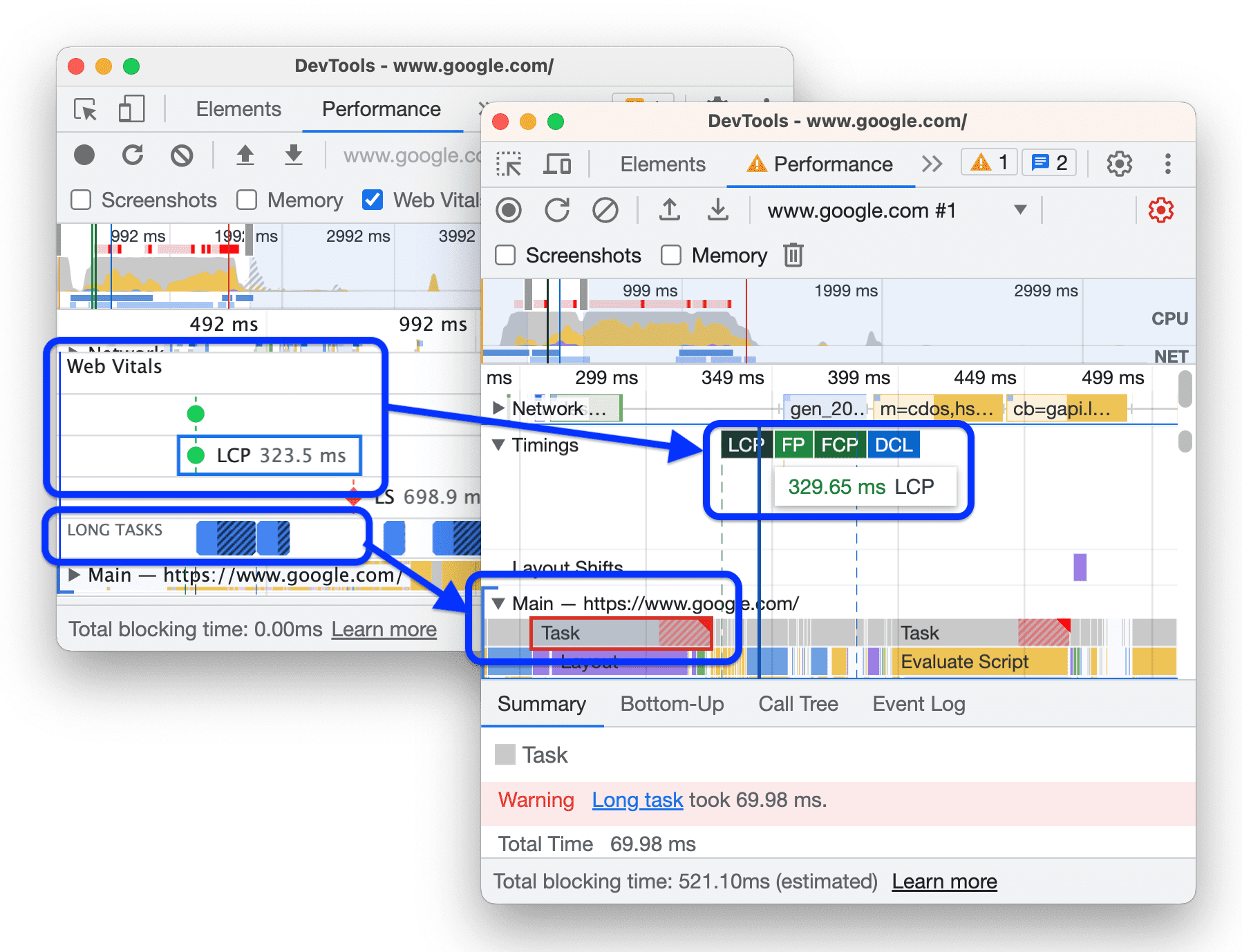
Task: Open the capture settings gear
Action: 1161,211
